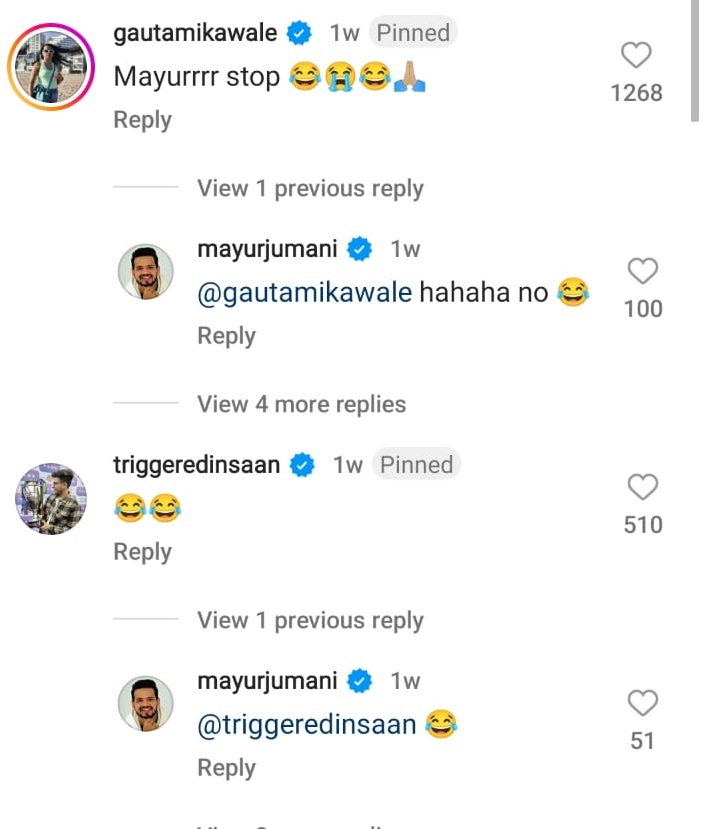Expand "View 1 previous reply" under gautamikawale's comment
The image size is (703, 829).
tap(310, 189)
